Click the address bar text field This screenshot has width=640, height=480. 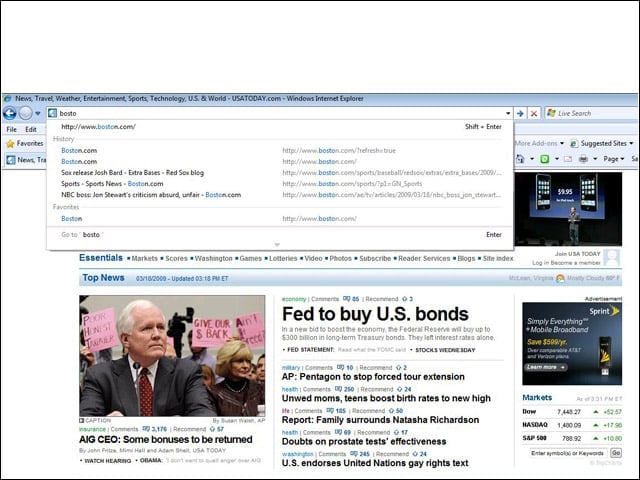pyautogui.click(x=281, y=113)
